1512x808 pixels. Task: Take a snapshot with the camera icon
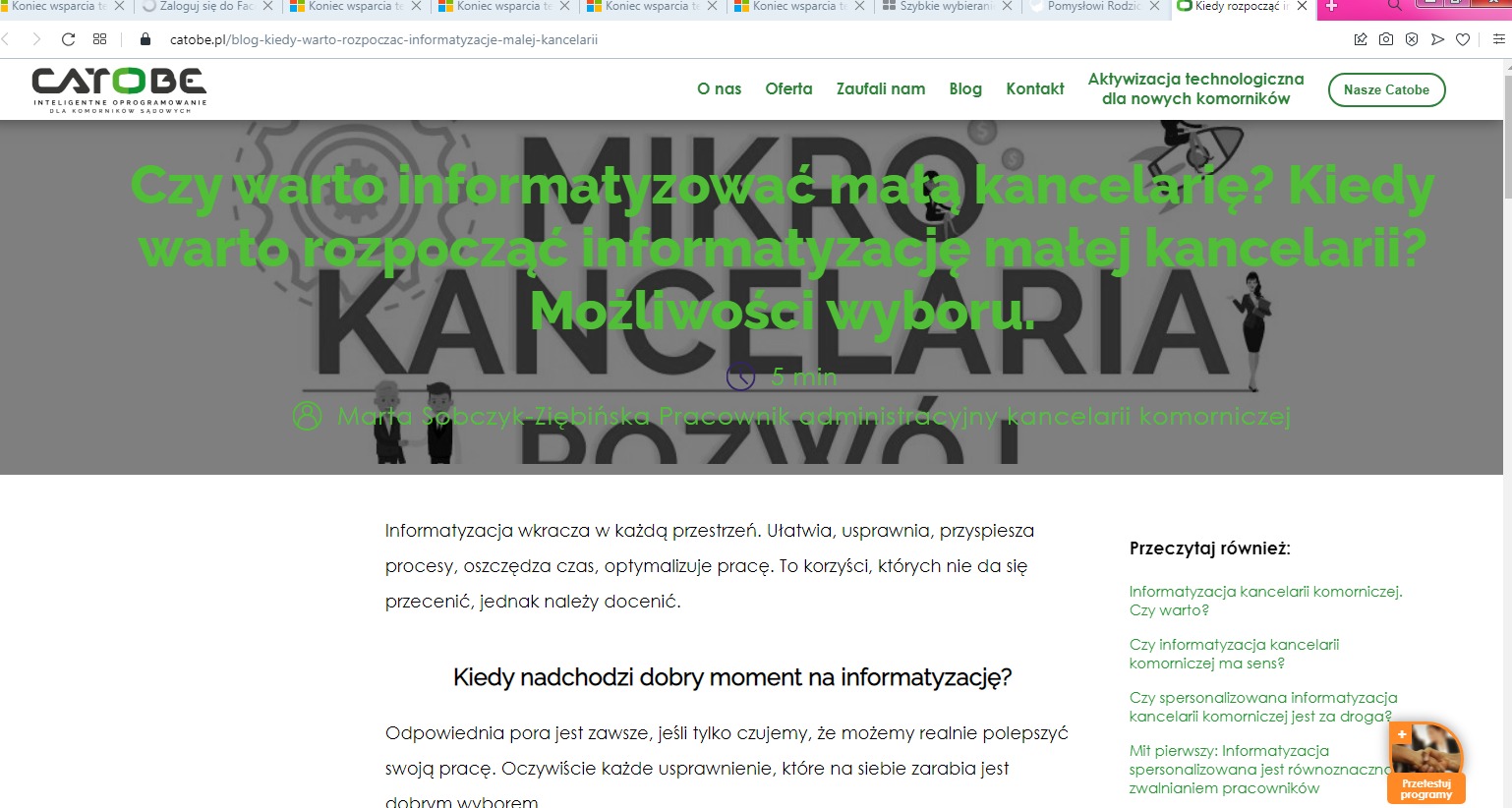(x=1386, y=39)
